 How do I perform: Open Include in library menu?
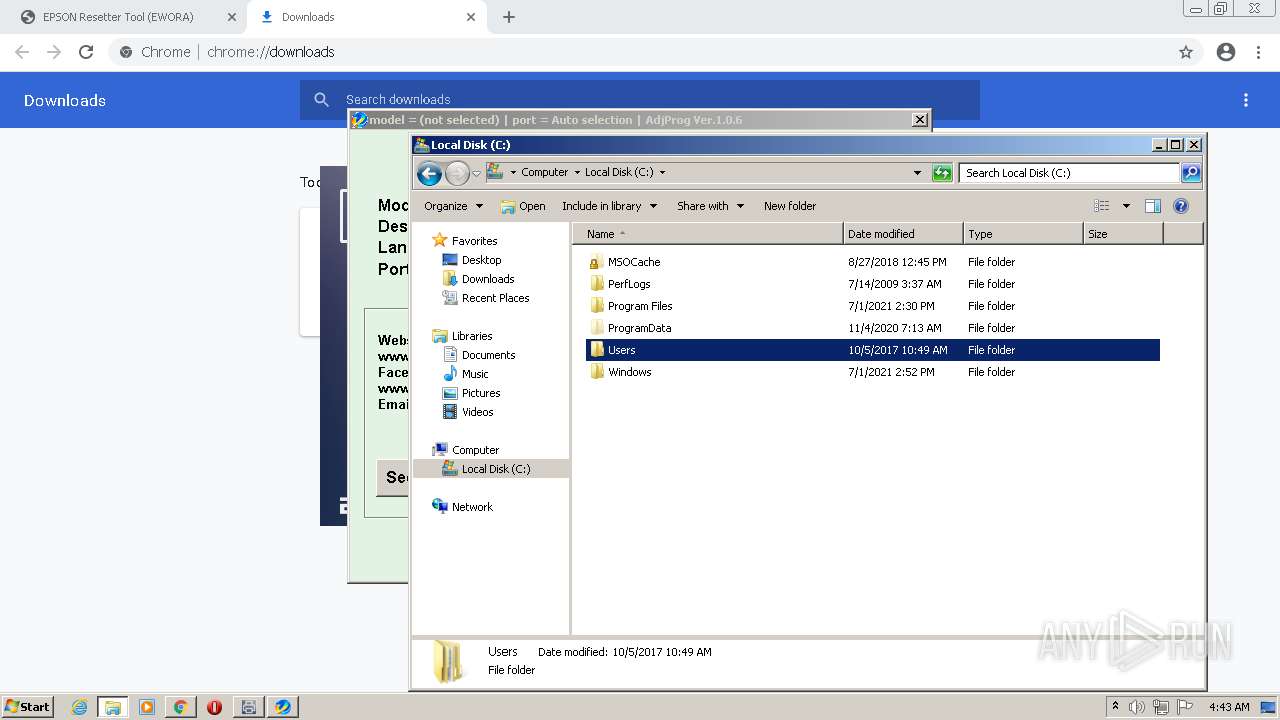pyautogui.click(x=609, y=206)
